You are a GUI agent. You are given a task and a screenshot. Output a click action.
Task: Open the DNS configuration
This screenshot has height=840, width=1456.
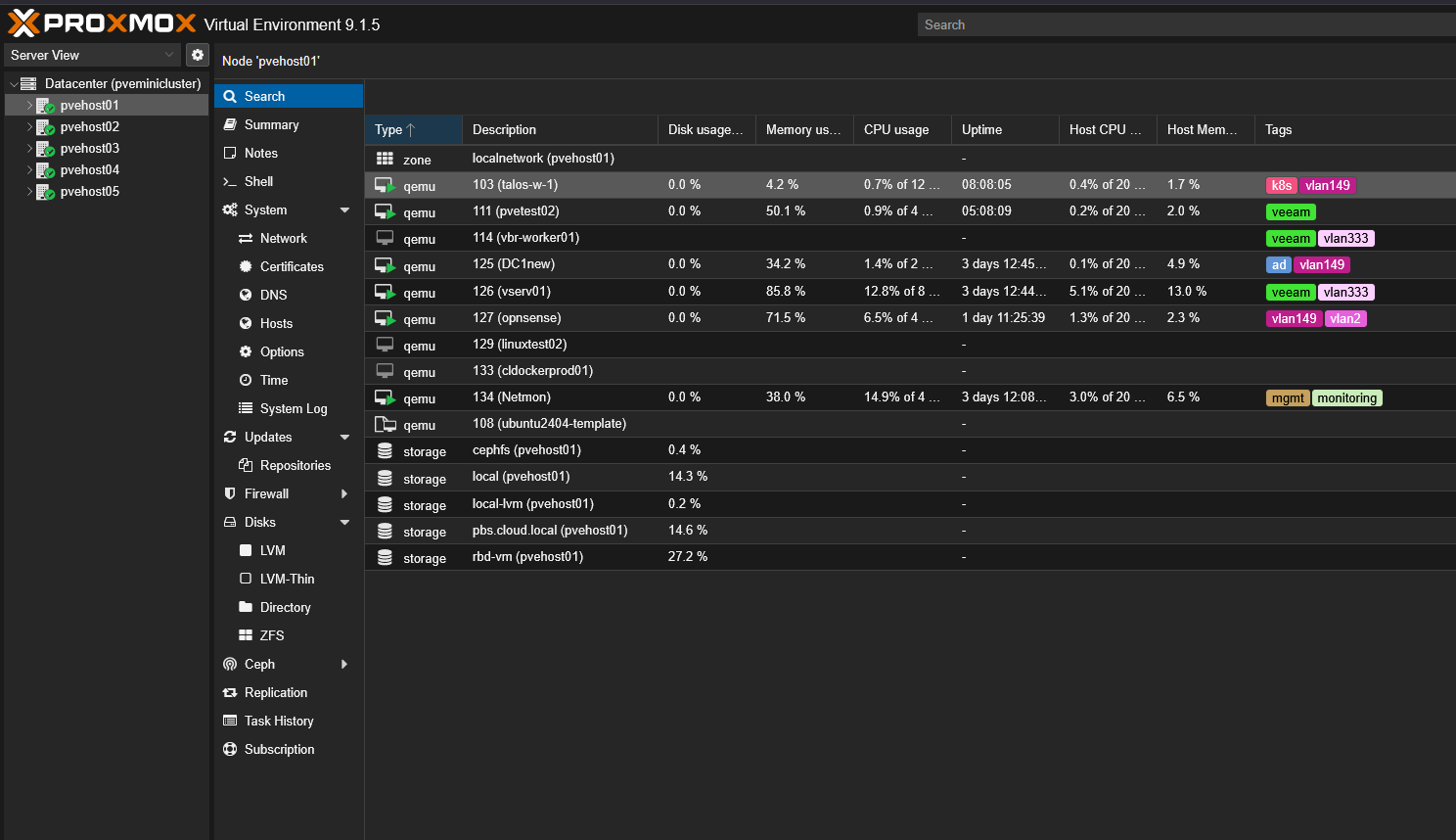click(x=277, y=295)
